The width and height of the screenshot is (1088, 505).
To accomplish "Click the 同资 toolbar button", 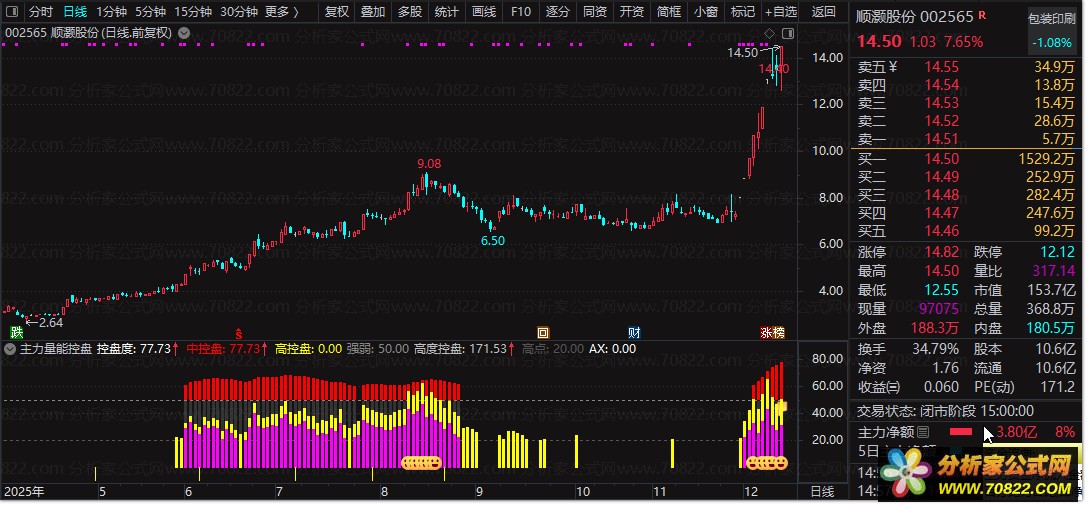I will (595, 12).
